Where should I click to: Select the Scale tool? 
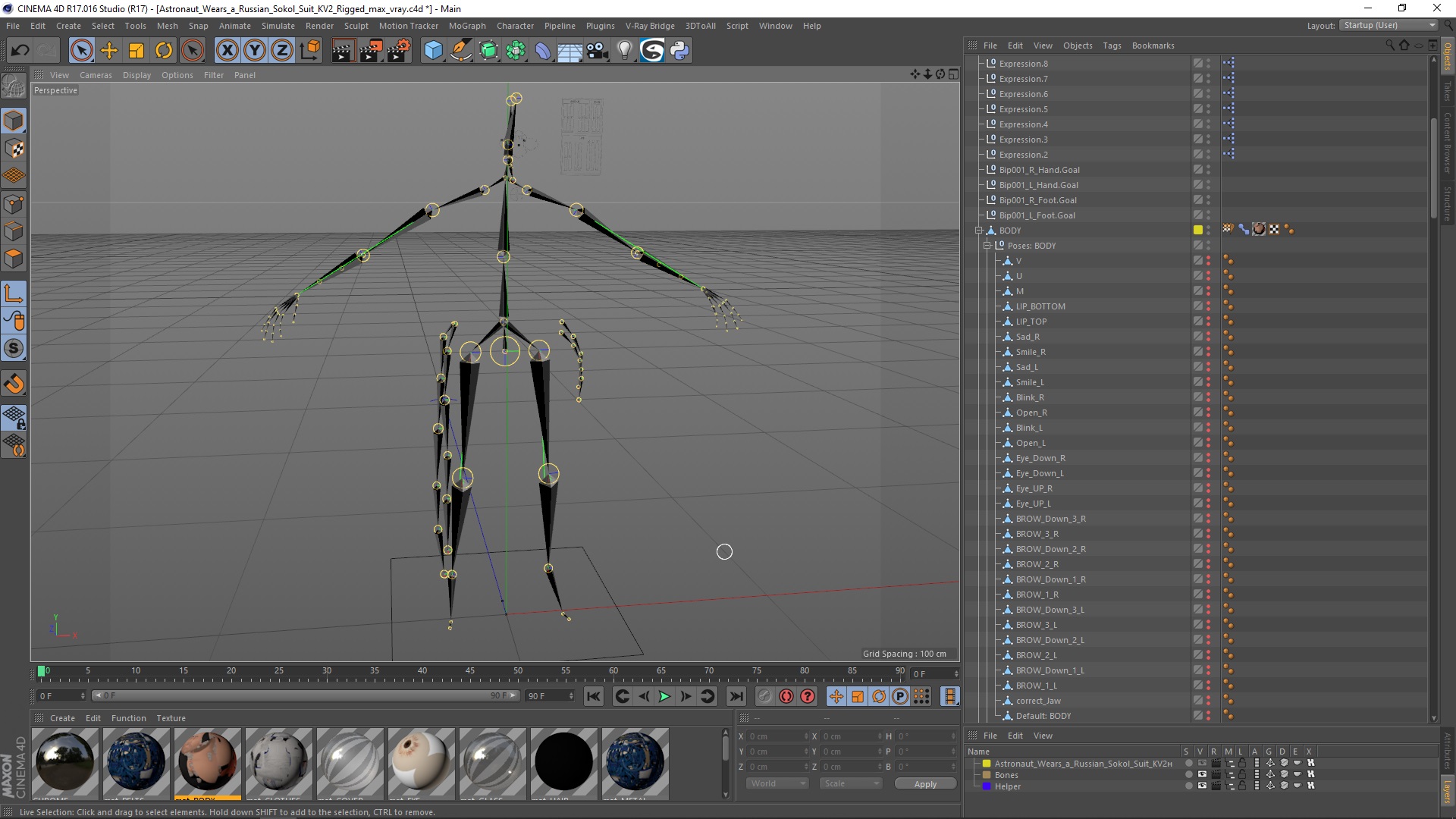(136, 51)
